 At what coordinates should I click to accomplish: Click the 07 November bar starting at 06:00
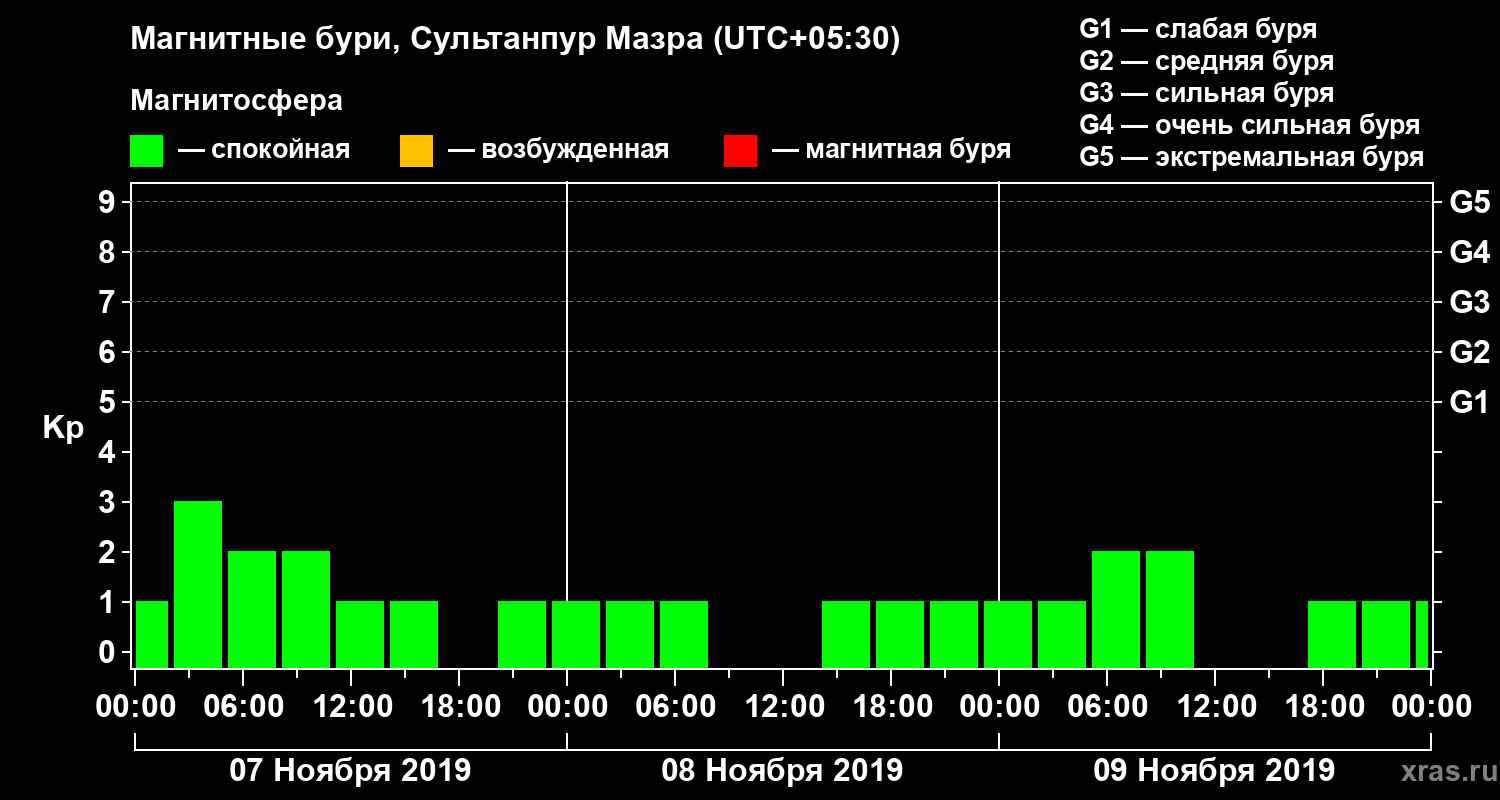252,609
